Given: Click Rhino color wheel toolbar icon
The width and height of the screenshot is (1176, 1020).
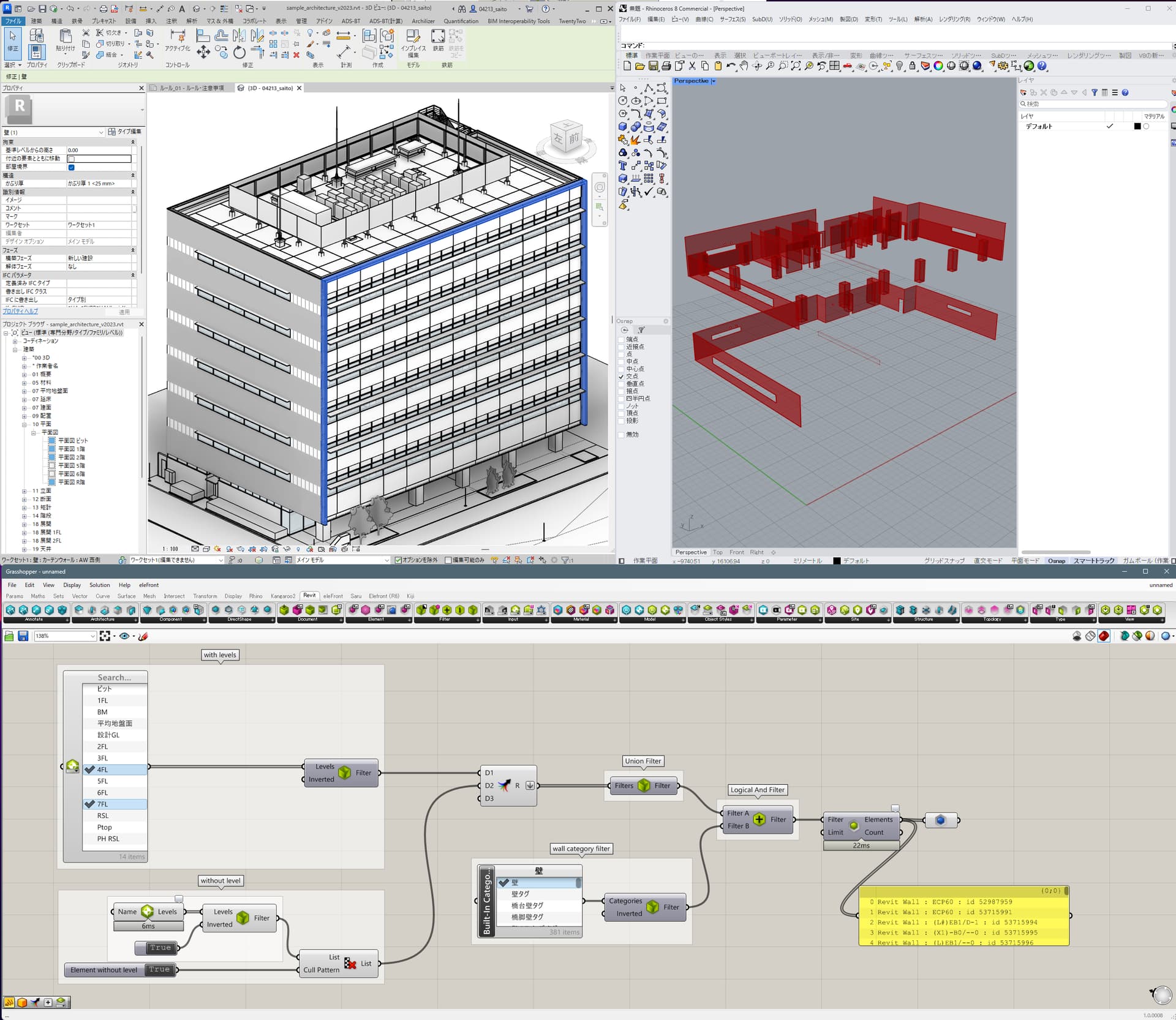Looking at the screenshot, I should (938, 66).
